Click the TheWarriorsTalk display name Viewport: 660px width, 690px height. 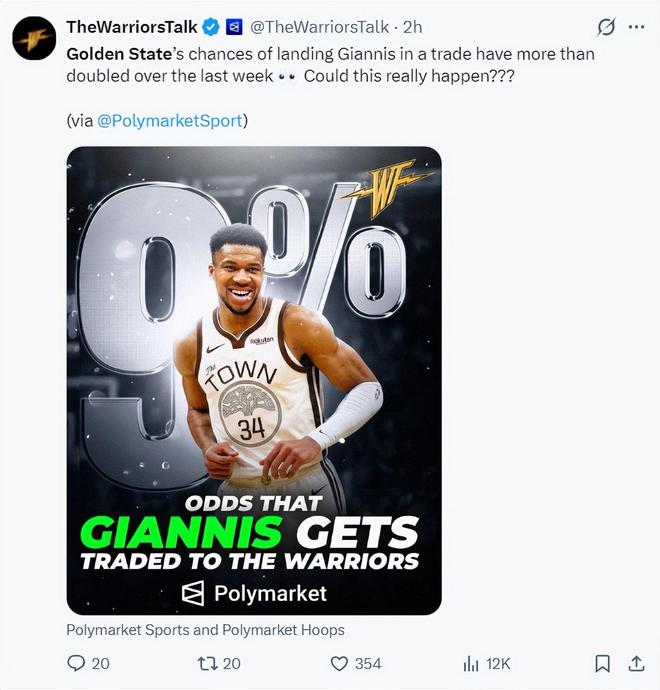click(x=131, y=27)
